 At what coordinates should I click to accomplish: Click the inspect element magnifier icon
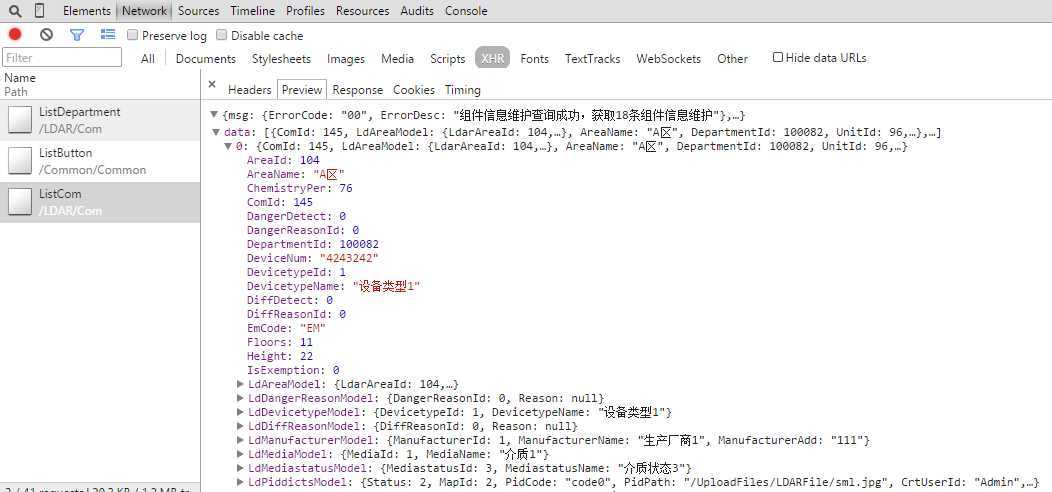tap(15, 11)
